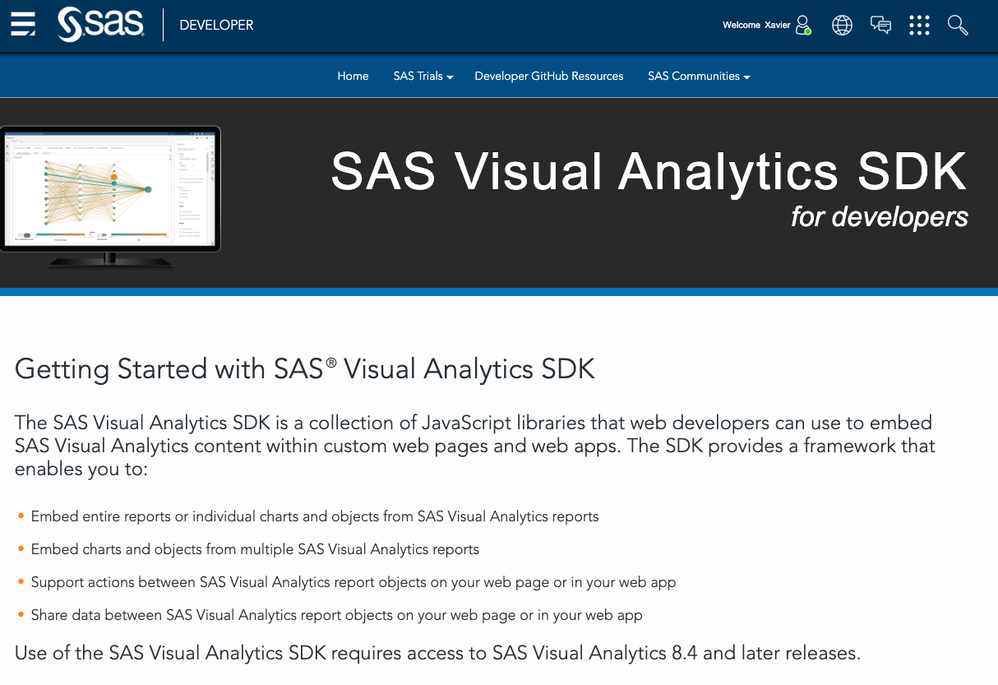The image size is (998, 685).
Task: Select the SAS Visual Analytics SDK title
Action: (x=647, y=172)
